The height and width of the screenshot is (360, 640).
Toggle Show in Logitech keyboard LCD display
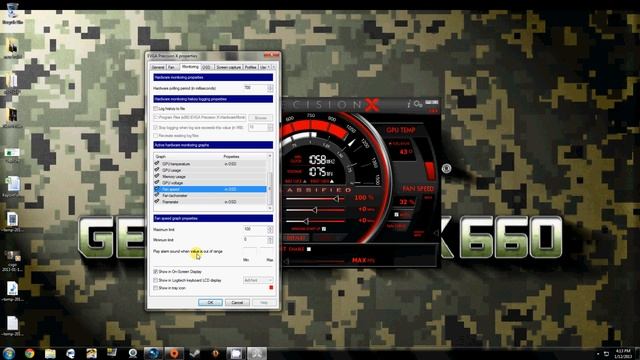pyautogui.click(x=156, y=280)
